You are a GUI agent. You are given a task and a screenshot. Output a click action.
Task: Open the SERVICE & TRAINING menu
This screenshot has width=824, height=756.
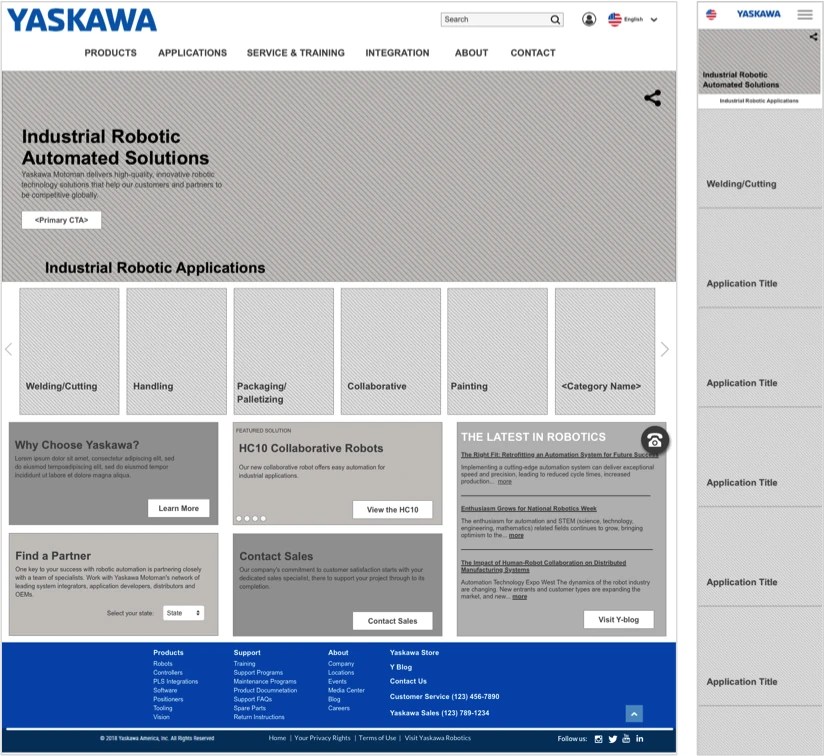pyautogui.click(x=296, y=53)
